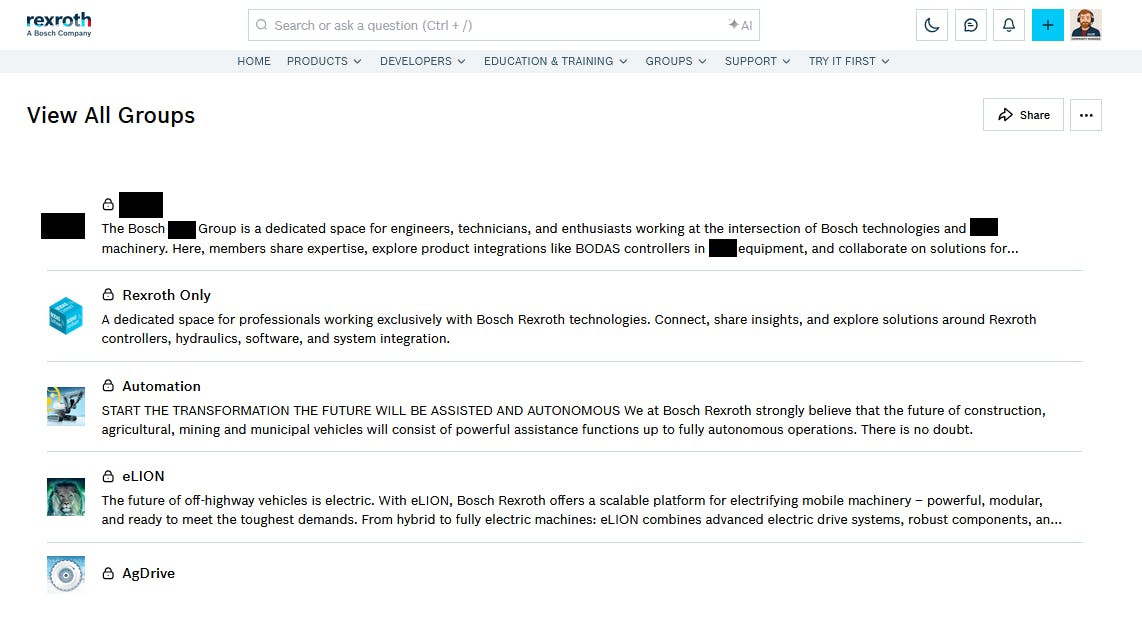Click the Rexroth Only description text

[569, 329]
